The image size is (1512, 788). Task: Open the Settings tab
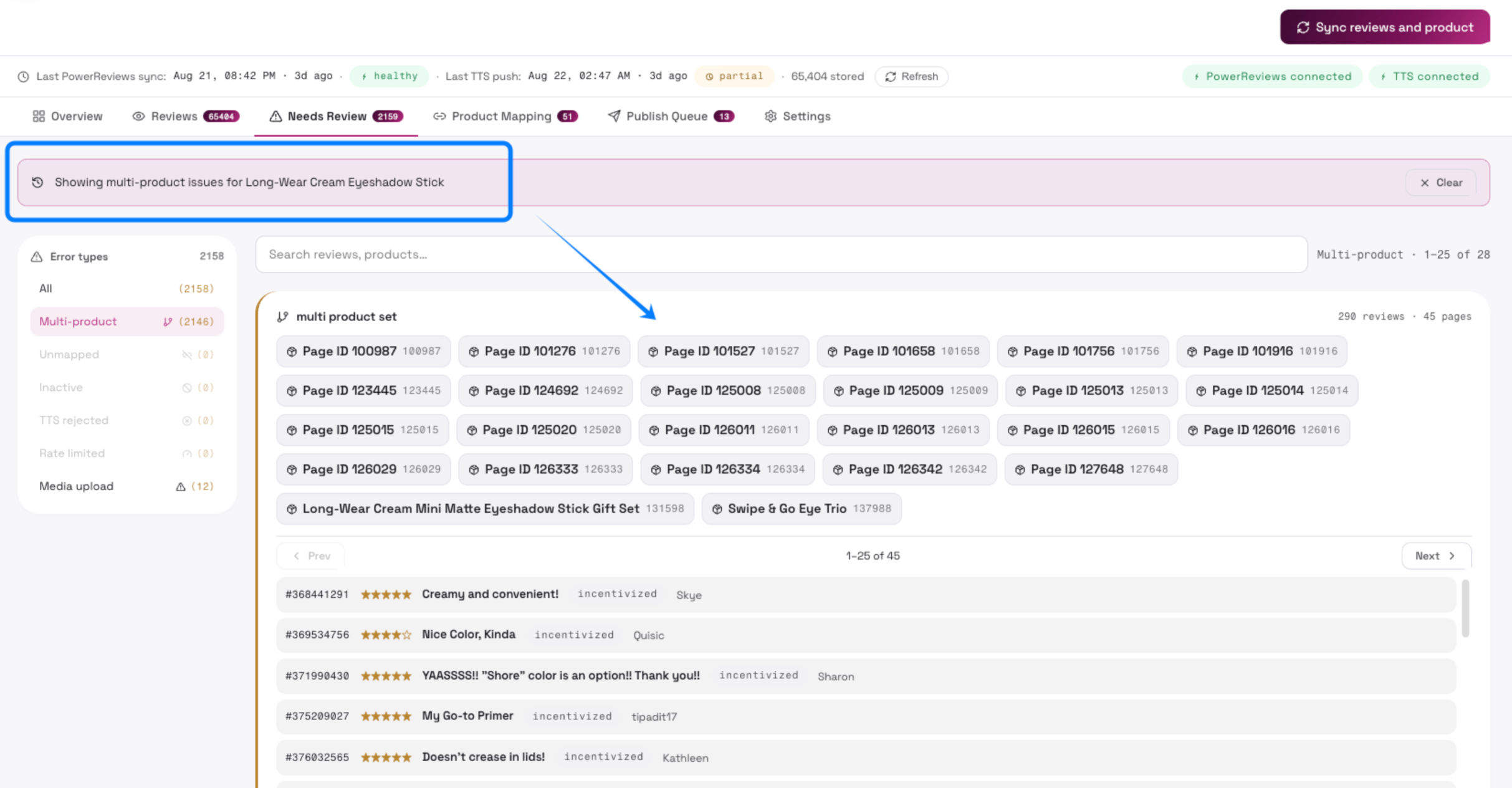point(798,117)
